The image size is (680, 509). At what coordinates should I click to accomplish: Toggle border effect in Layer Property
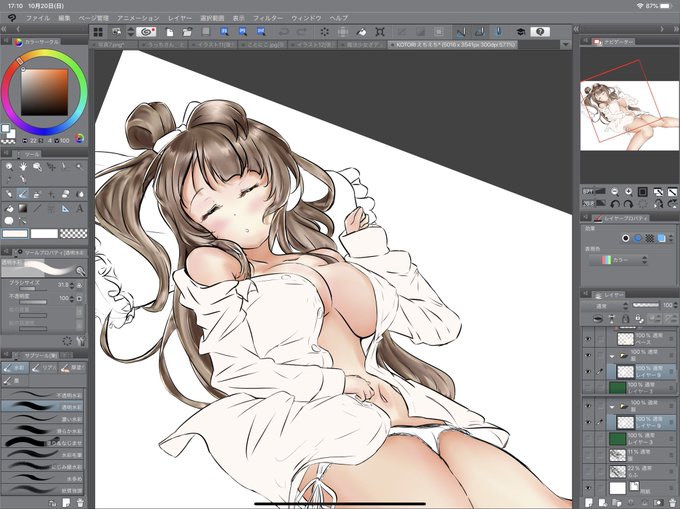[x=625, y=238]
